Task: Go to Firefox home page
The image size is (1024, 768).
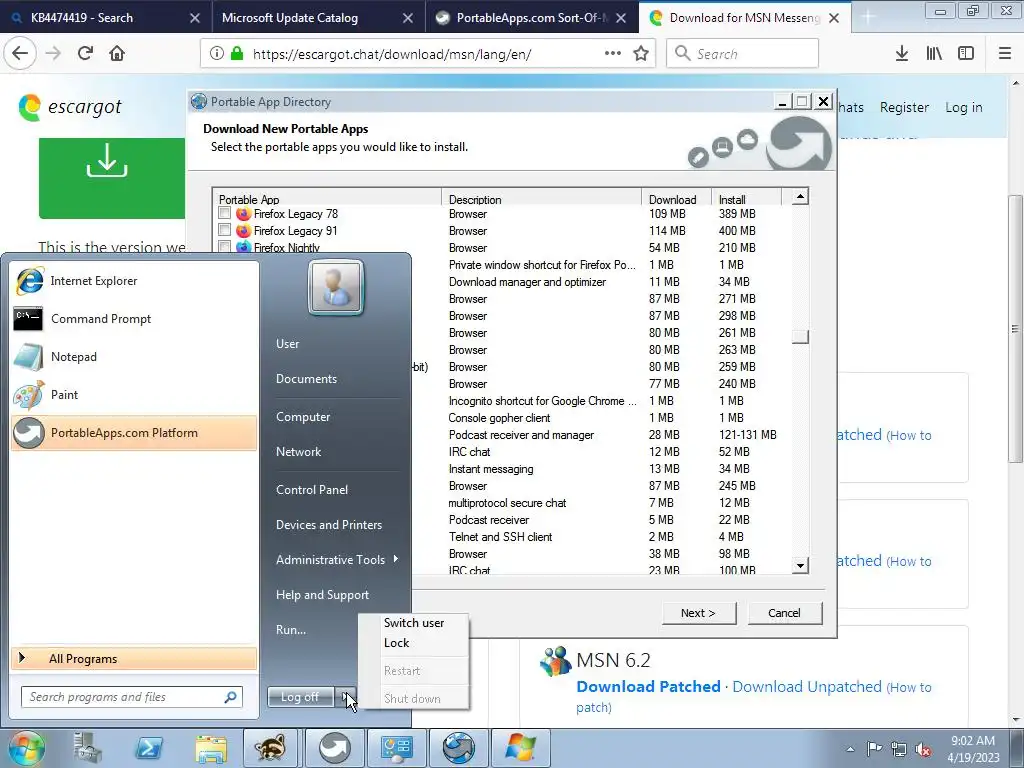Action: pyautogui.click(x=117, y=53)
